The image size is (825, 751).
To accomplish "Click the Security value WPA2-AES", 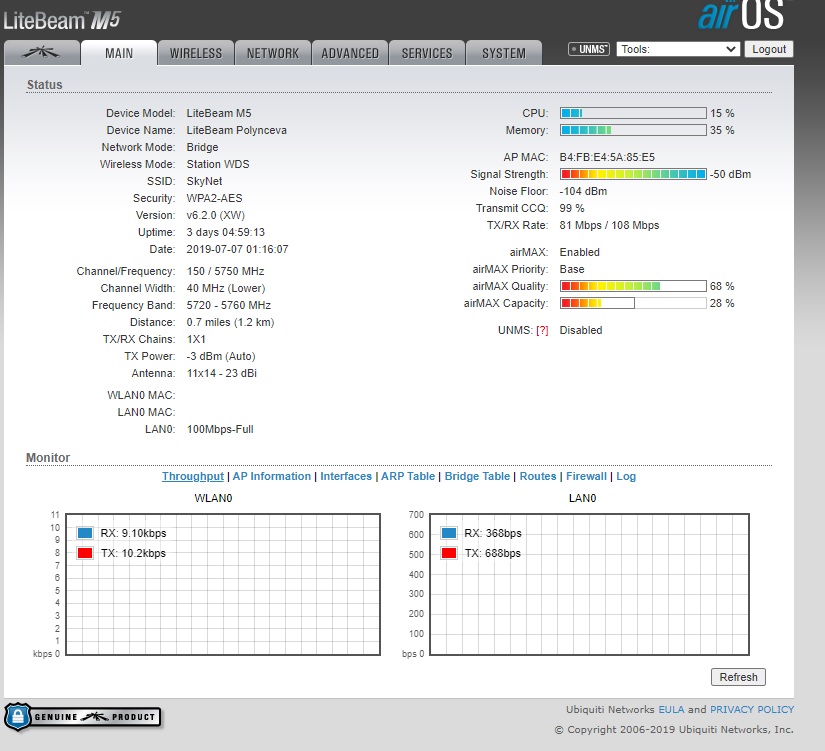I will pyautogui.click(x=214, y=198).
